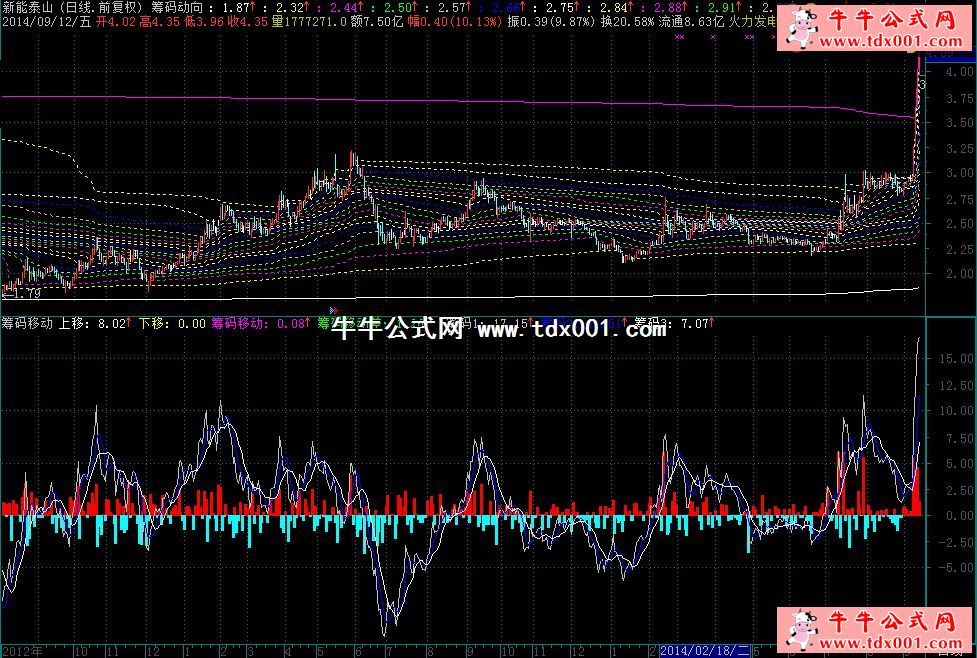Click the red up arrow after 筹码3 7.07
The height and width of the screenshot is (658, 977).
pos(712,323)
